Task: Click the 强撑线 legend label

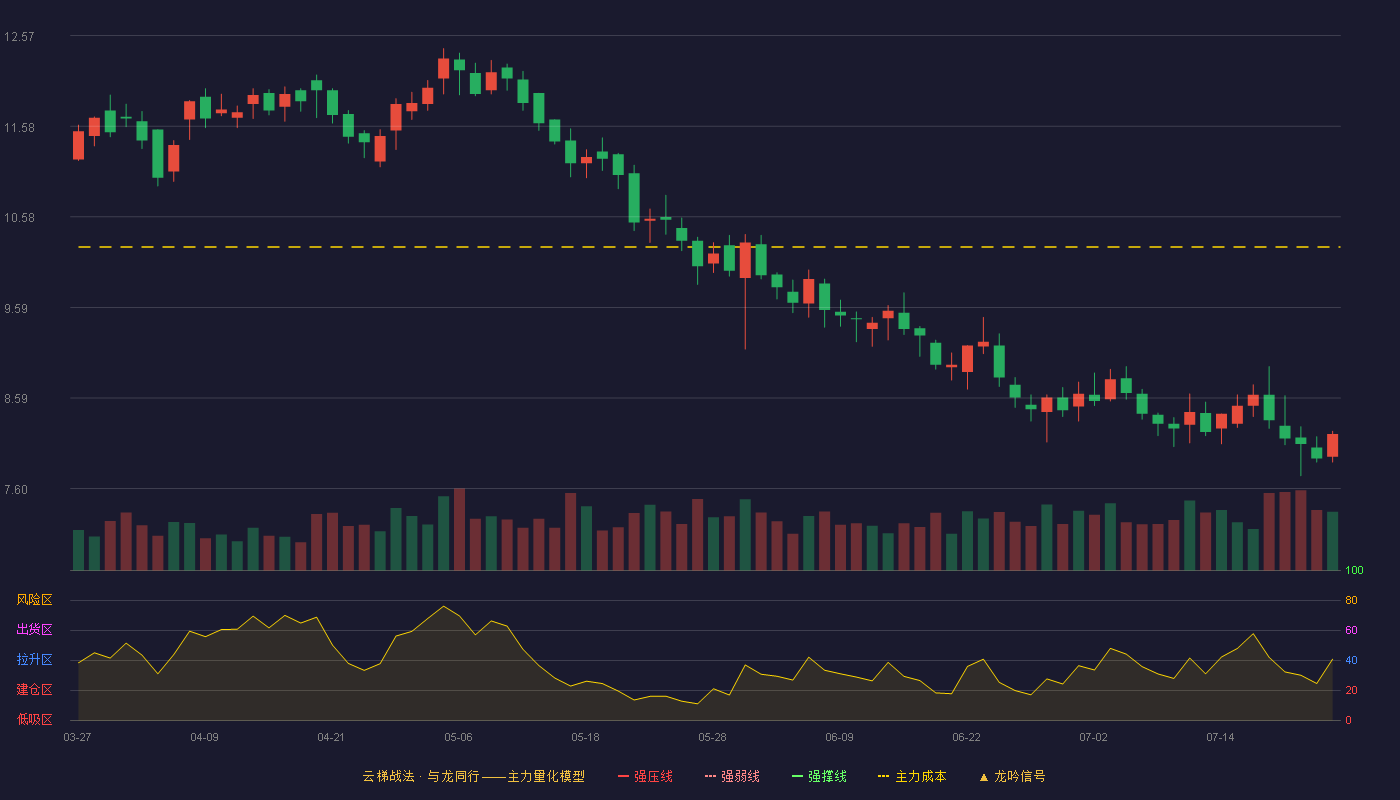Action: 827,776
